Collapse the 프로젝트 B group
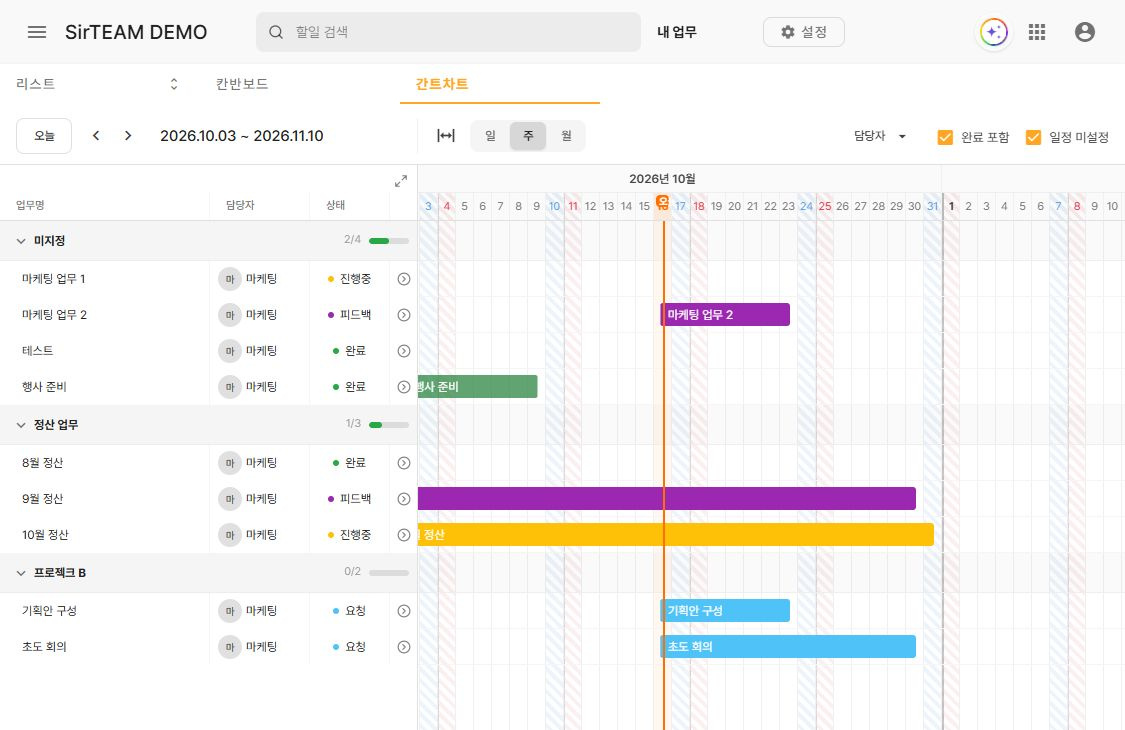Image resolution: width=1125 pixels, height=730 pixels. [x=21, y=573]
